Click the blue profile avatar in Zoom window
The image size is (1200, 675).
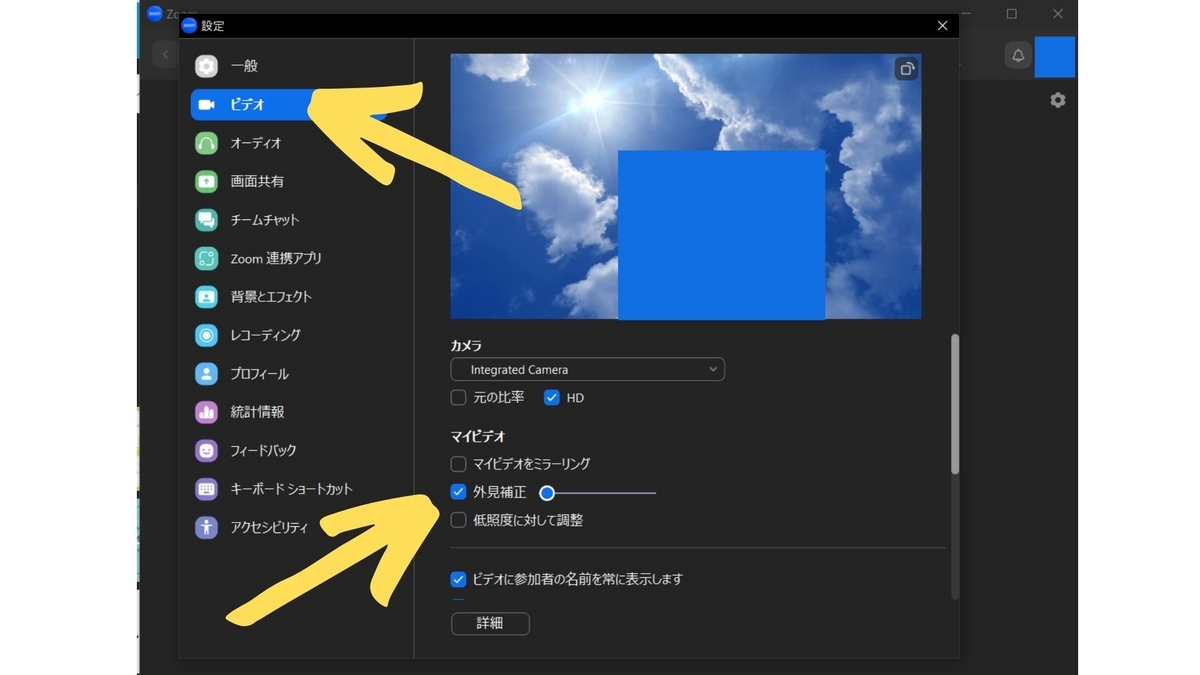(x=1055, y=57)
